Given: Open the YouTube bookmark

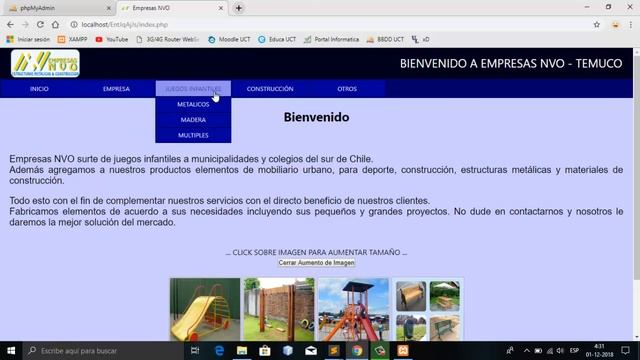Looking at the screenshot, I should tap(112, 39).
